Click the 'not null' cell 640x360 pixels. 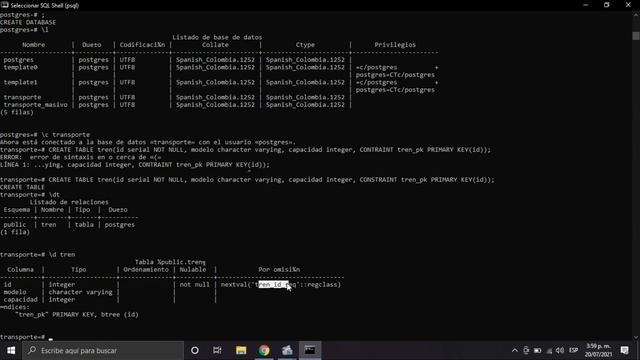(x=194, y=284)
